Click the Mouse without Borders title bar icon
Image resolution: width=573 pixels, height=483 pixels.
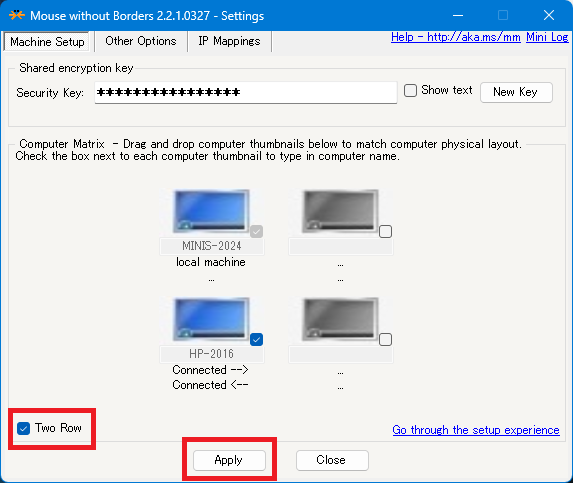(17, 15)
